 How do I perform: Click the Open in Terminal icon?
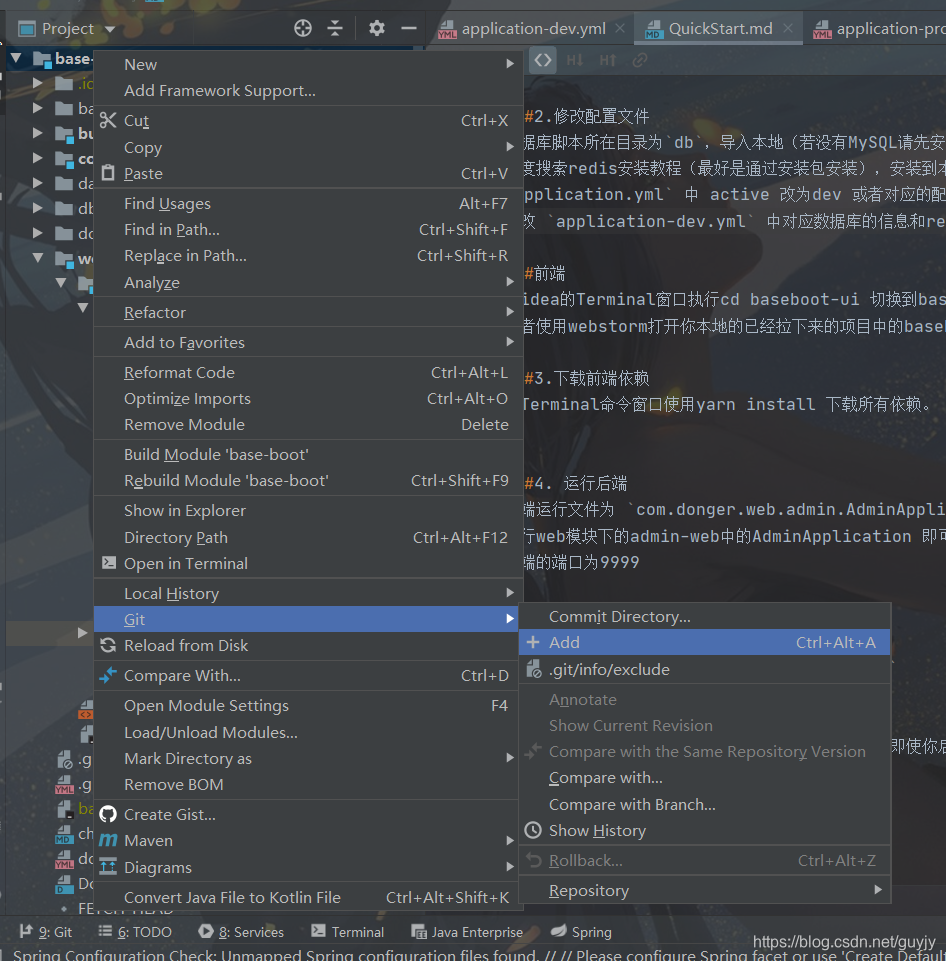click(x=109, y=563)
